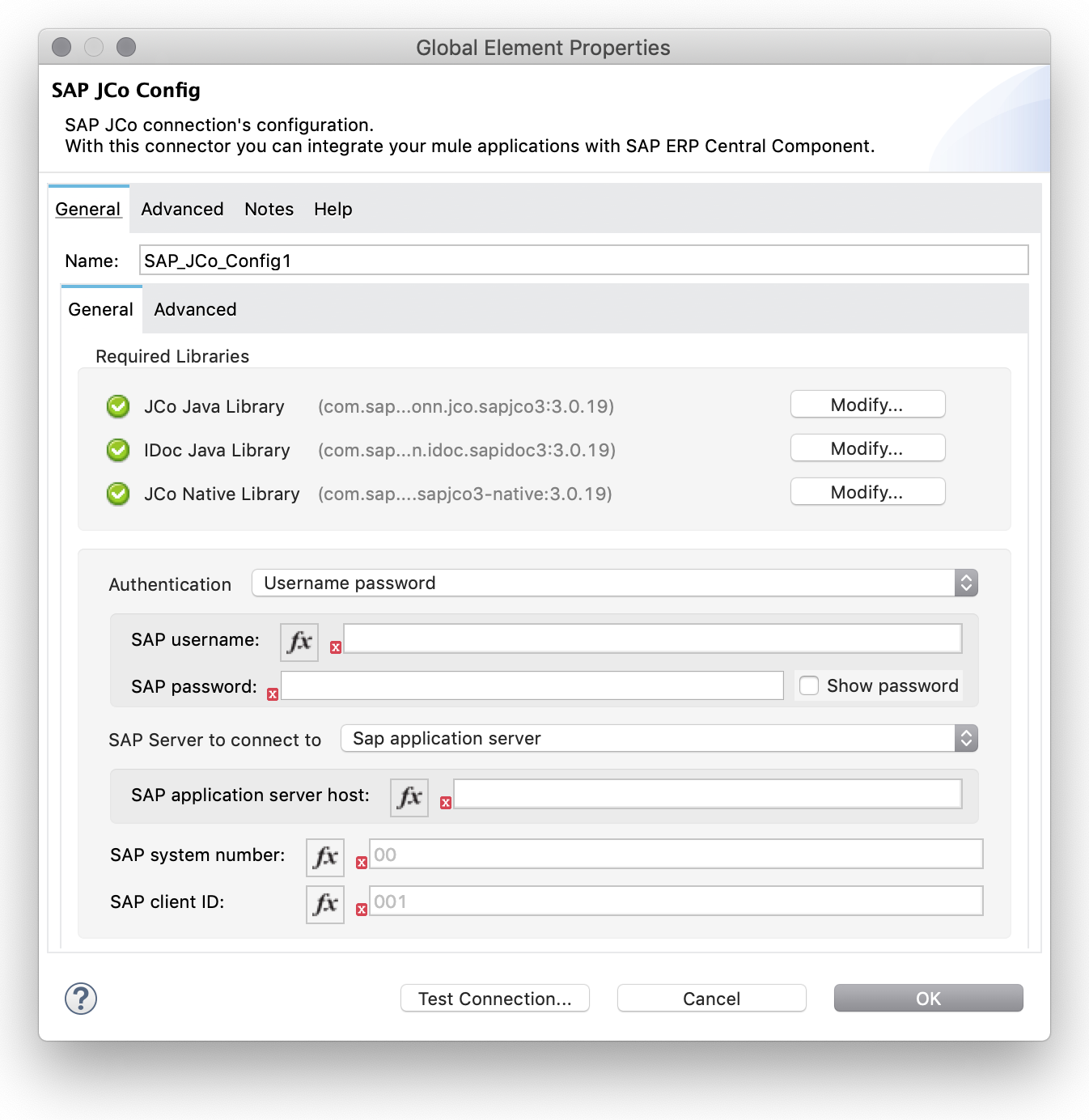Click green check next to JCo Native Library
Viewport: 1089px width, 1120px height.
pos(118,494)
